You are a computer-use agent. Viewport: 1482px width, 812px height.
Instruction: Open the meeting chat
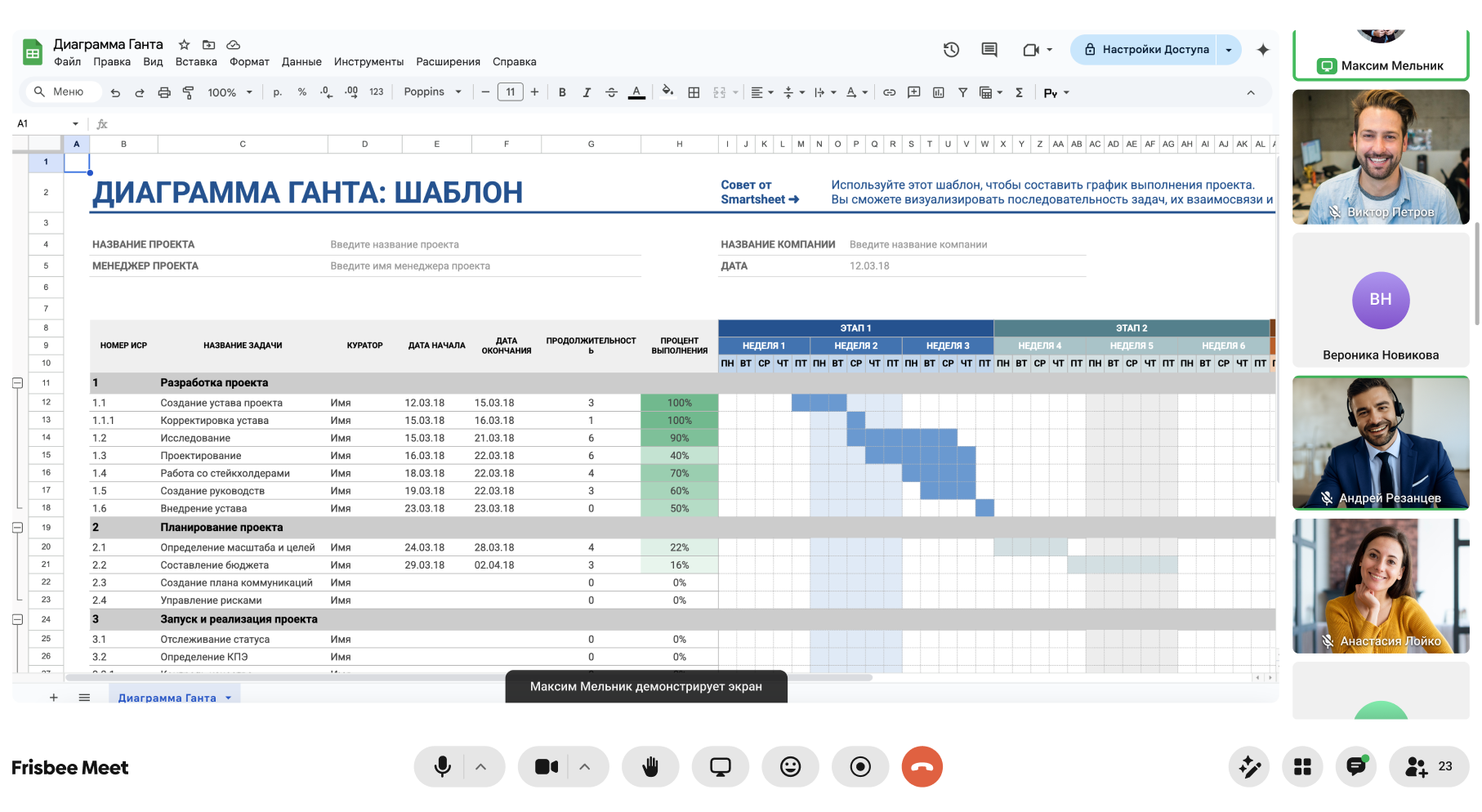click(1356, 766)
